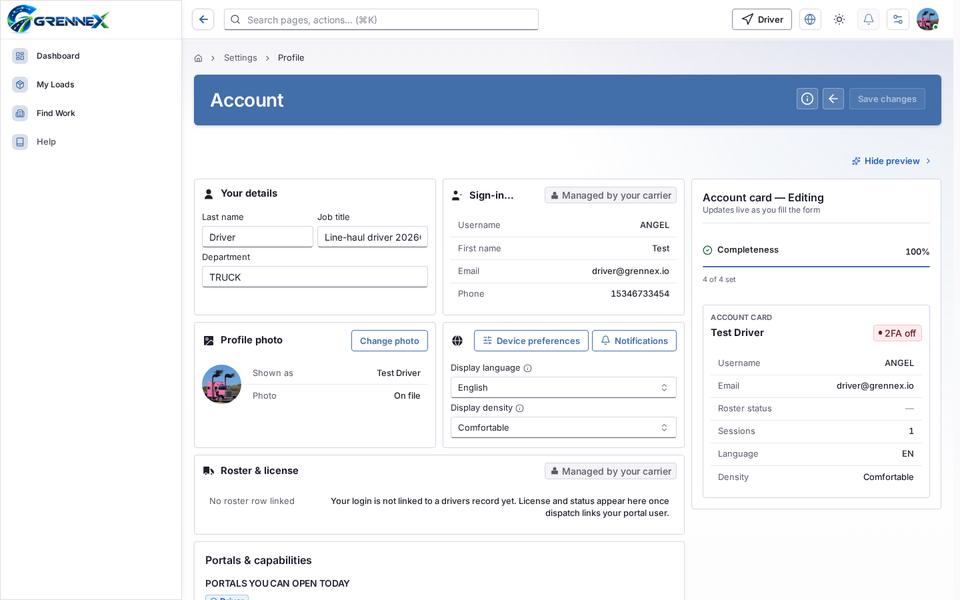Click the Display density info icon
The height and width of the screenshot is (600, 960).
(x=520, y=408)
